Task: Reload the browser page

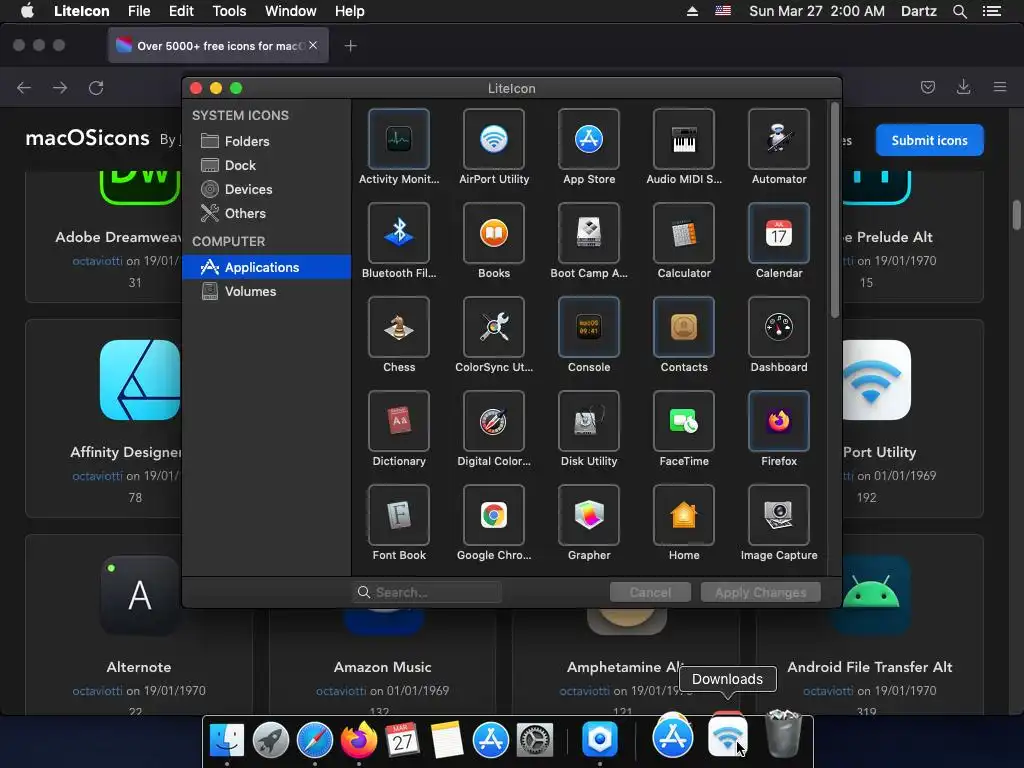Action: pyautogui.click(x=96, y=88)
